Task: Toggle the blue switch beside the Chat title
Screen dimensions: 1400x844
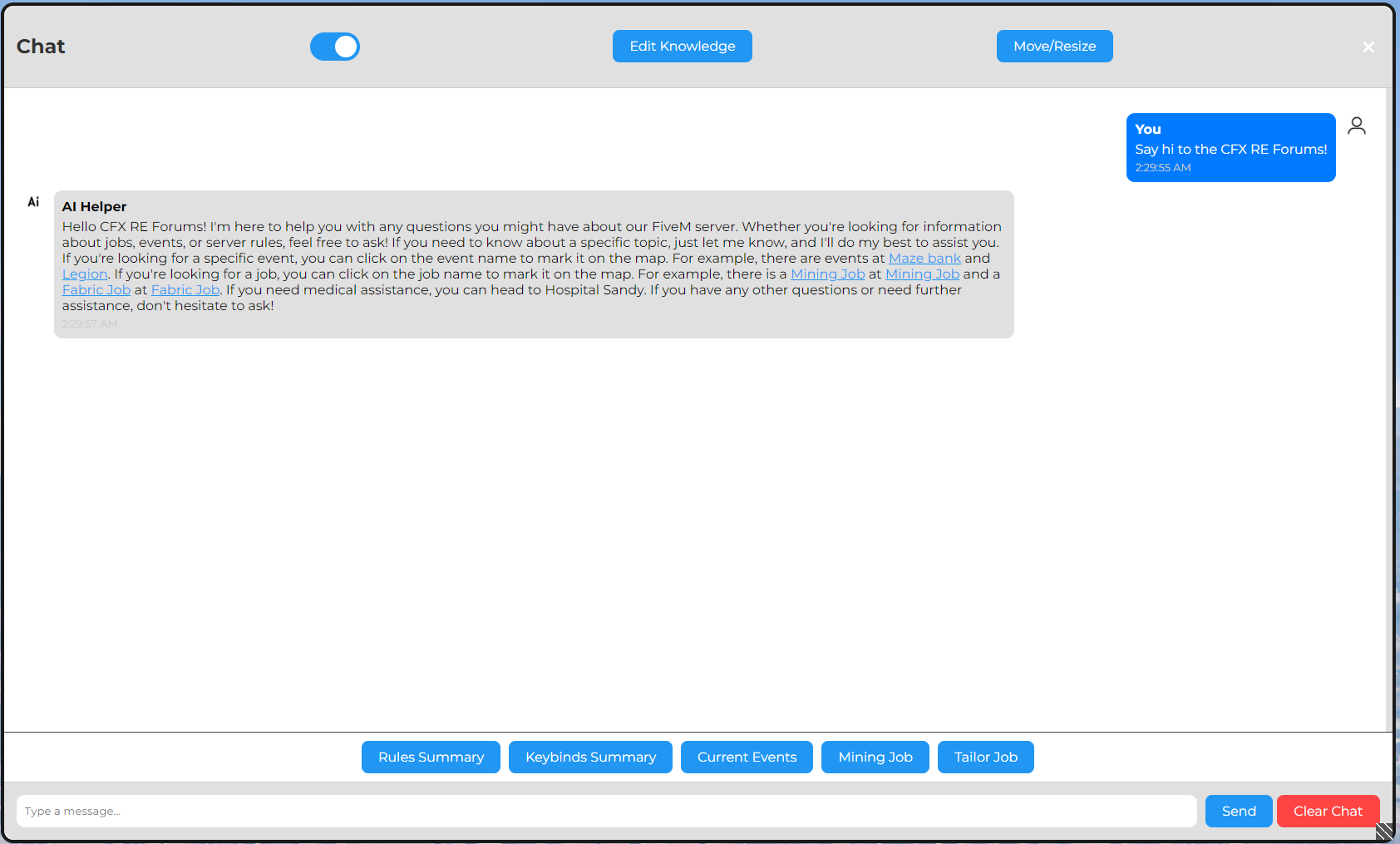Action: click(x=335, y=47)
